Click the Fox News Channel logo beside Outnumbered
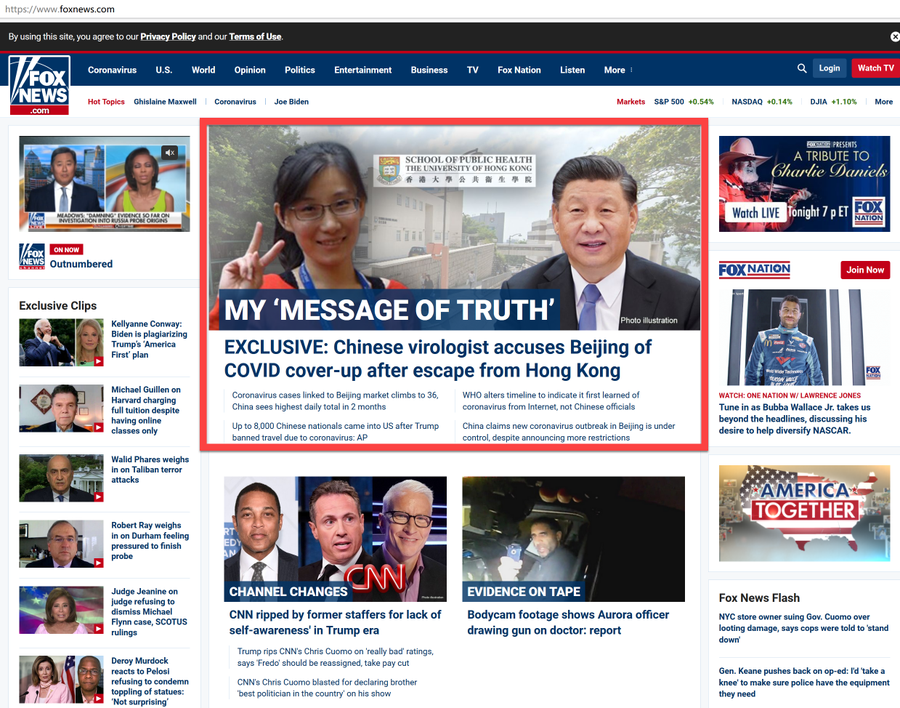 pyautogui.click(x=32, y=256)
